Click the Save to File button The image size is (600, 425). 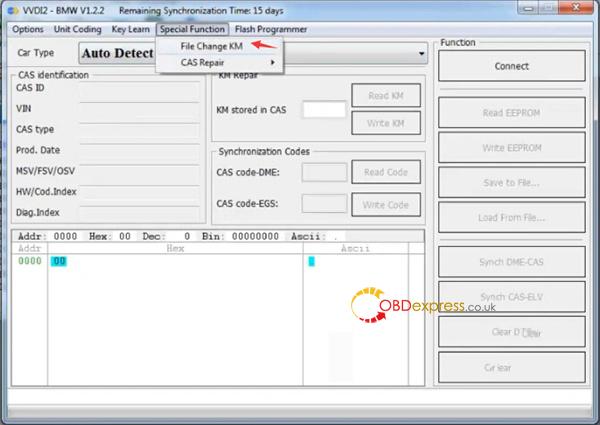pos(512,183)
